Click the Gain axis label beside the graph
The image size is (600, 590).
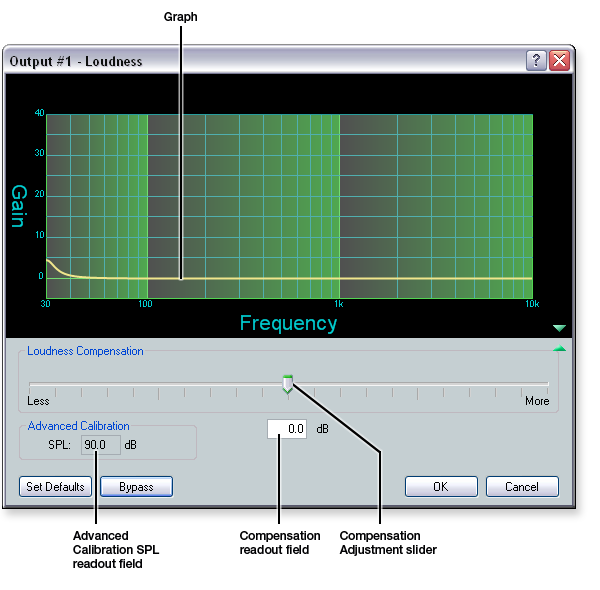18,206
